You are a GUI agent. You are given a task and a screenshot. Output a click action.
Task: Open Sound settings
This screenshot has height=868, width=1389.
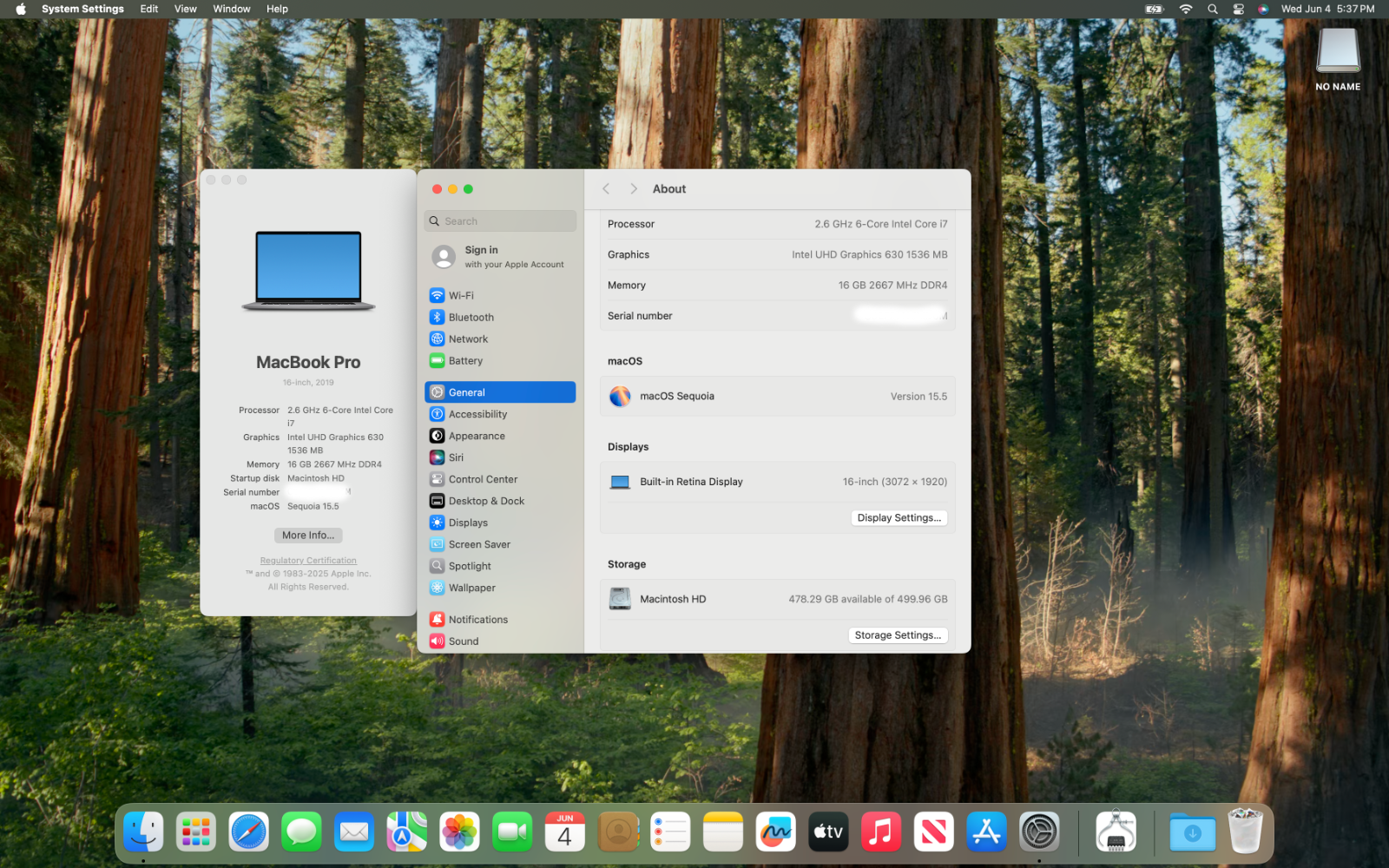500,641
